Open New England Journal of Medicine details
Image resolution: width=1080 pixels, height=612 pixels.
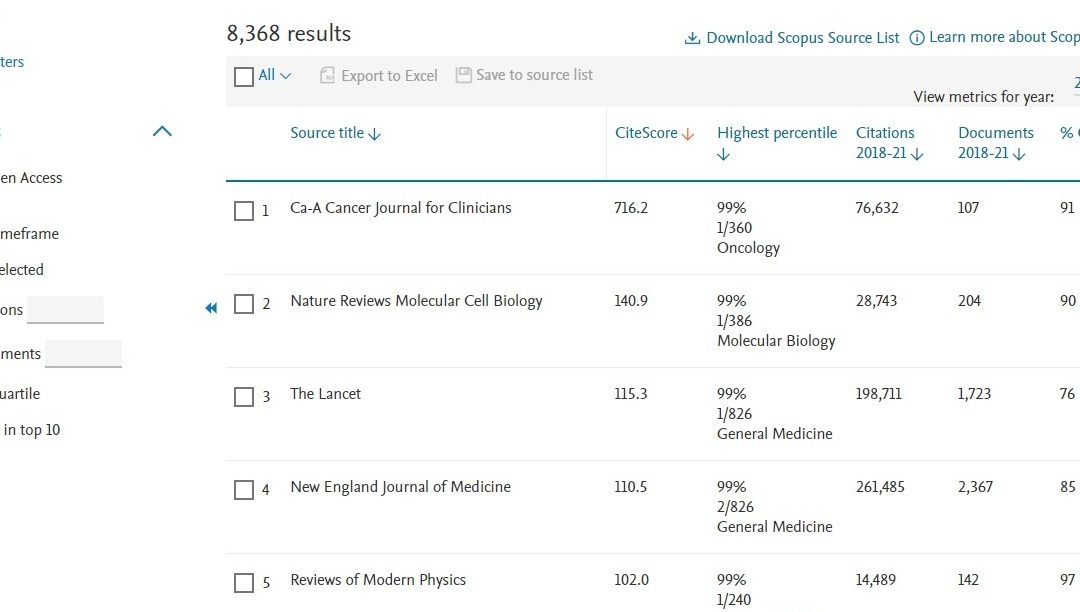tap(399, 486)
